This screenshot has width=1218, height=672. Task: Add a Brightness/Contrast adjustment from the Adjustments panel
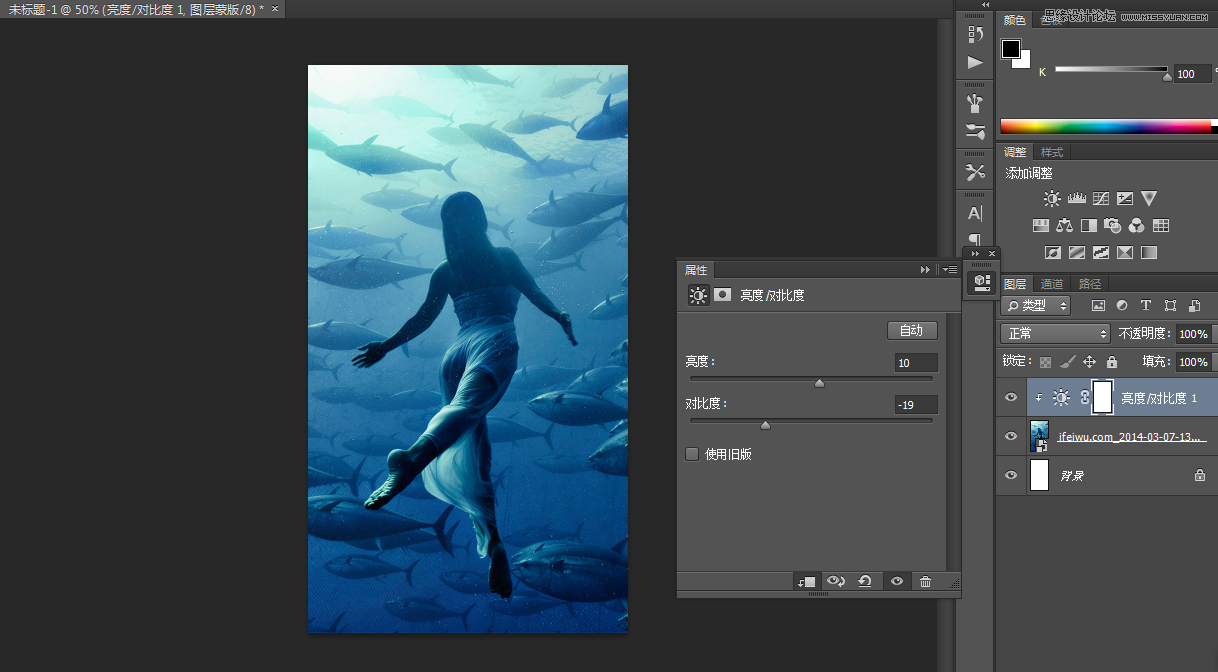(x=1052, y=199)
